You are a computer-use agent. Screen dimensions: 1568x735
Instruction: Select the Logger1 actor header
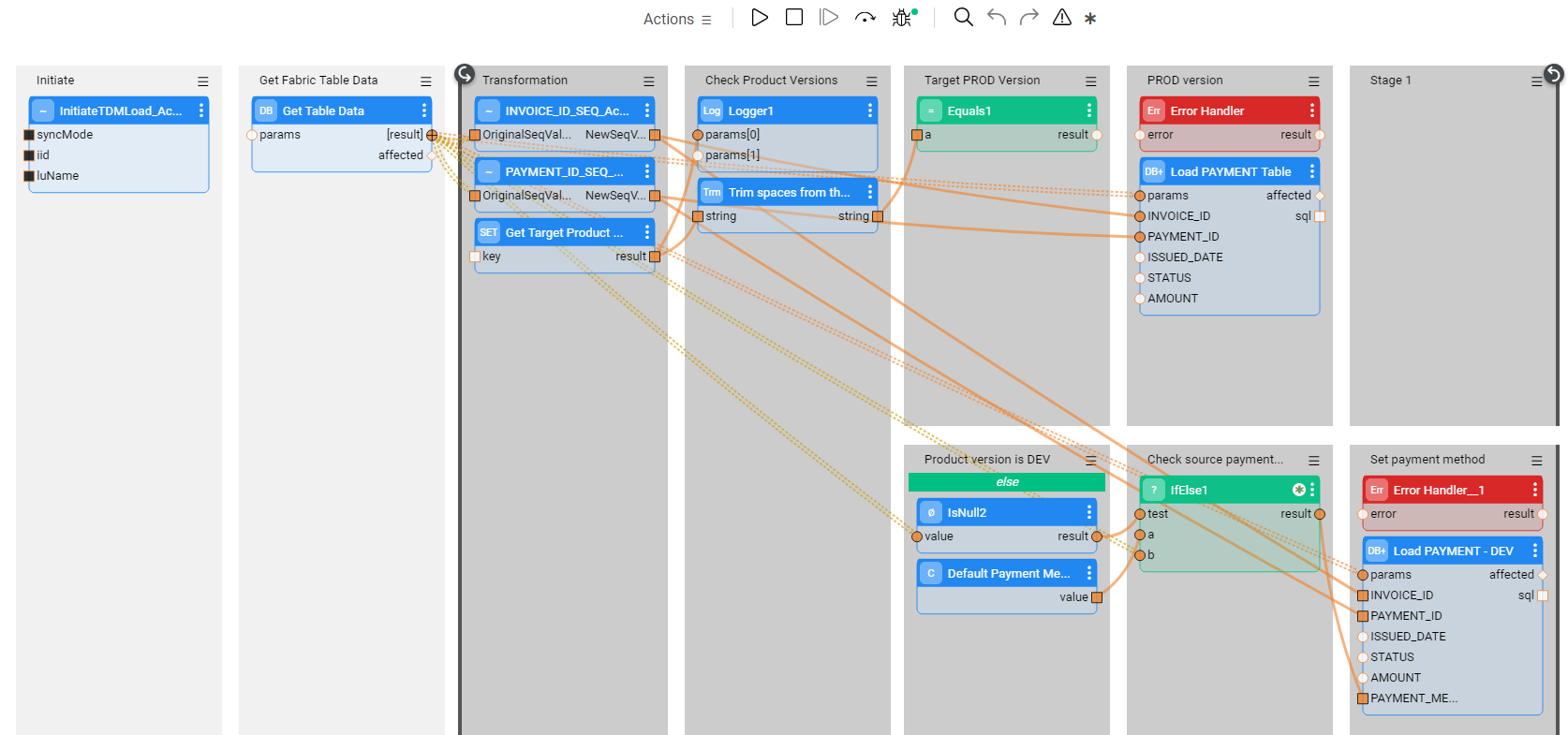[x=788, y=110]
